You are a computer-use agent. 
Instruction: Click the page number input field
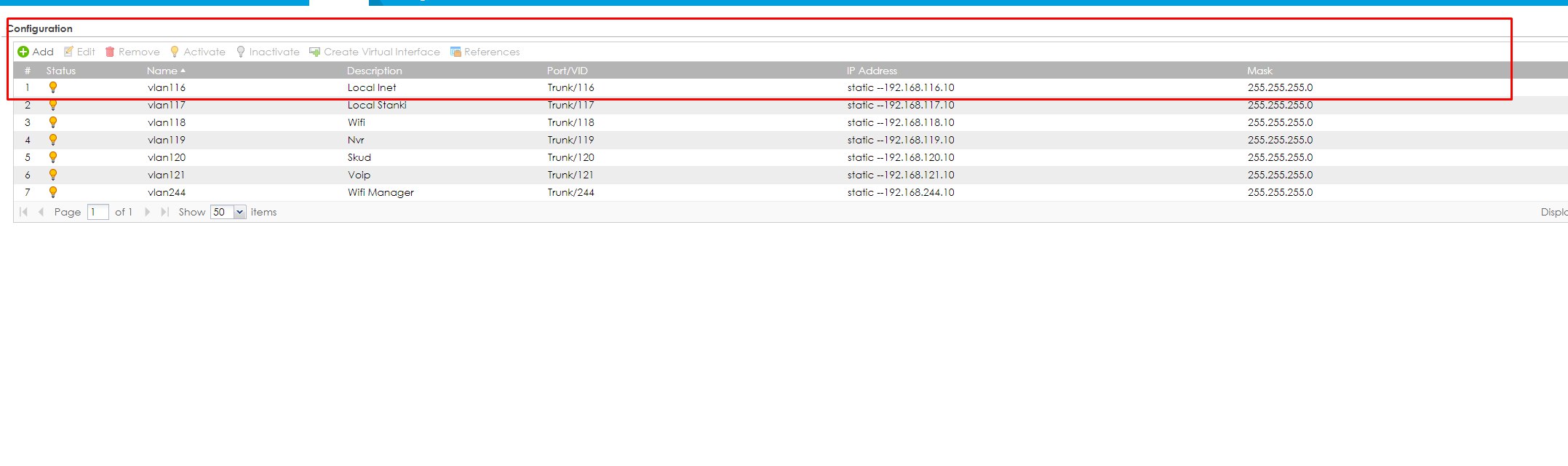coord(98,212)
